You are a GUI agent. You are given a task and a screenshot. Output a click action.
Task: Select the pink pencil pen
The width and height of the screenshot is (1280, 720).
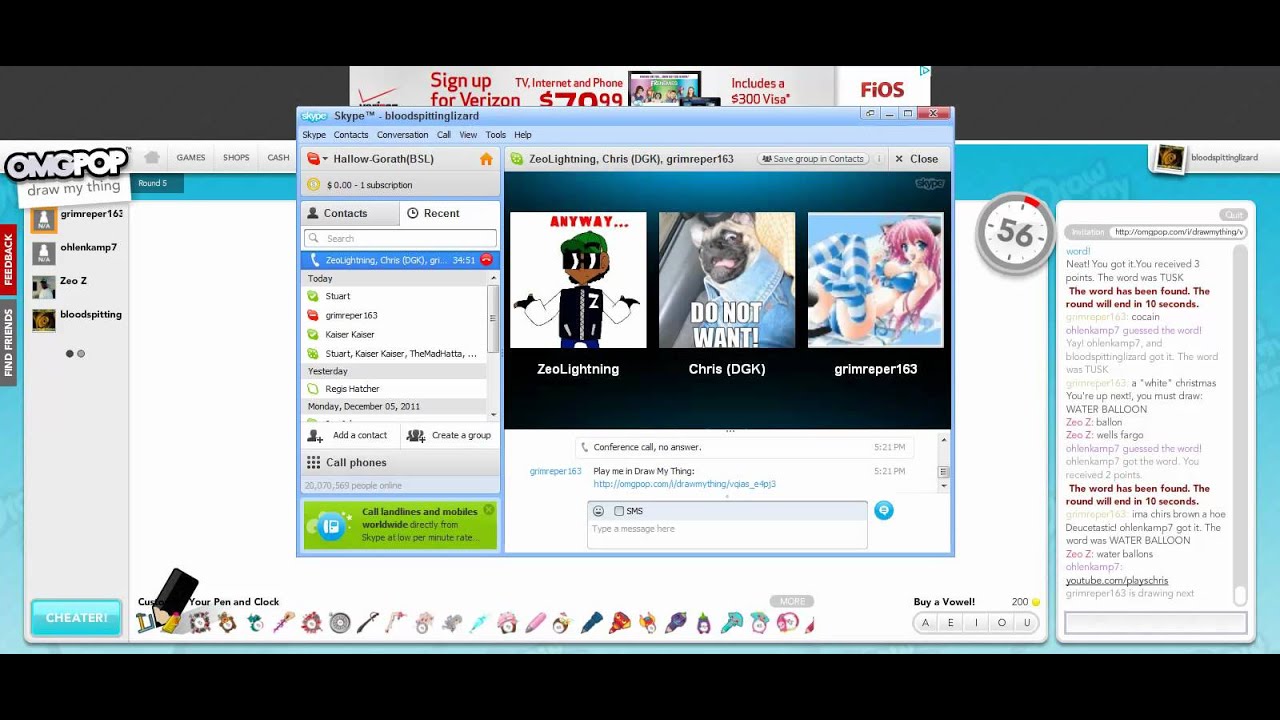pos(536,623)
